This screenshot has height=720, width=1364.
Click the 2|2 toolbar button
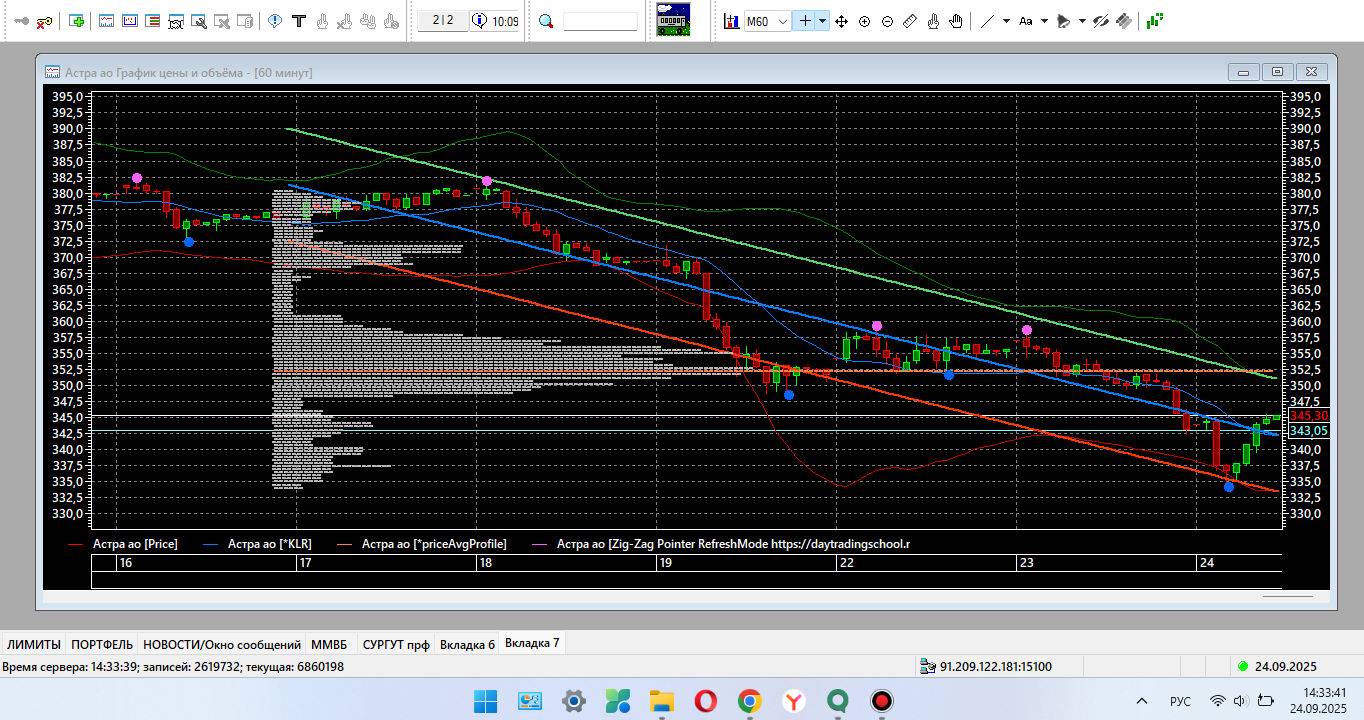[442, 21]
